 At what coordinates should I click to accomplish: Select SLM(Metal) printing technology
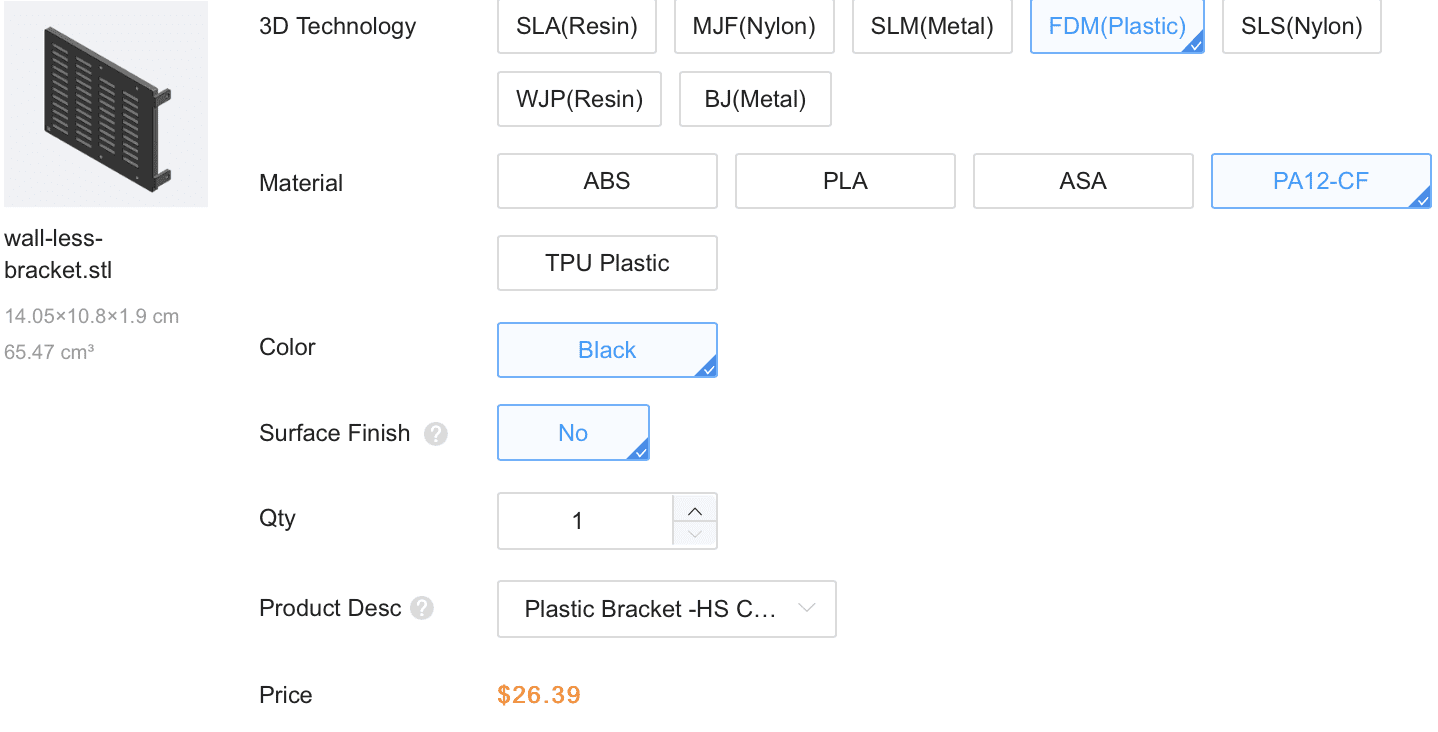point(932,27)
